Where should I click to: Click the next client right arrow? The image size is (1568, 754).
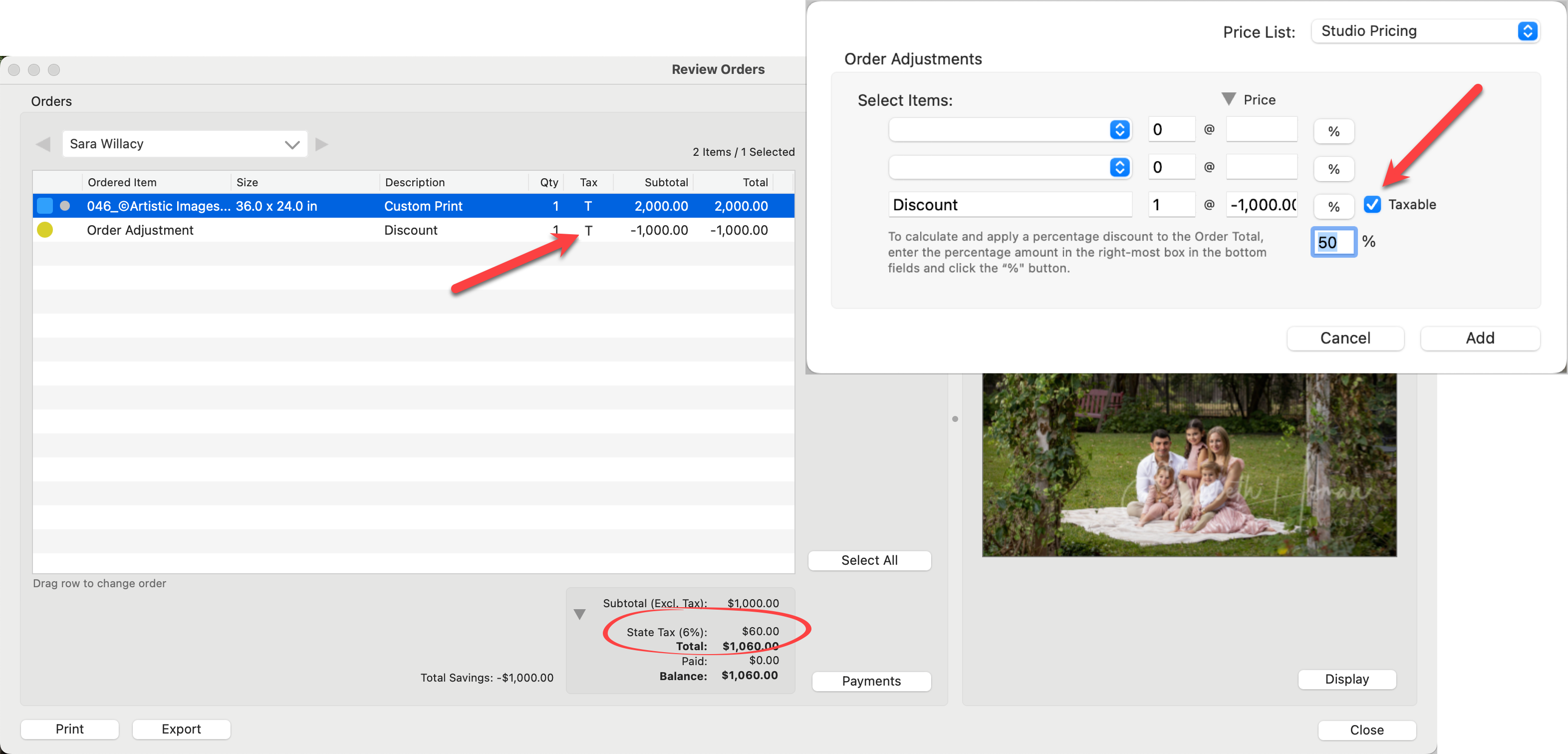pyautogui.click(x=322, y=144)
